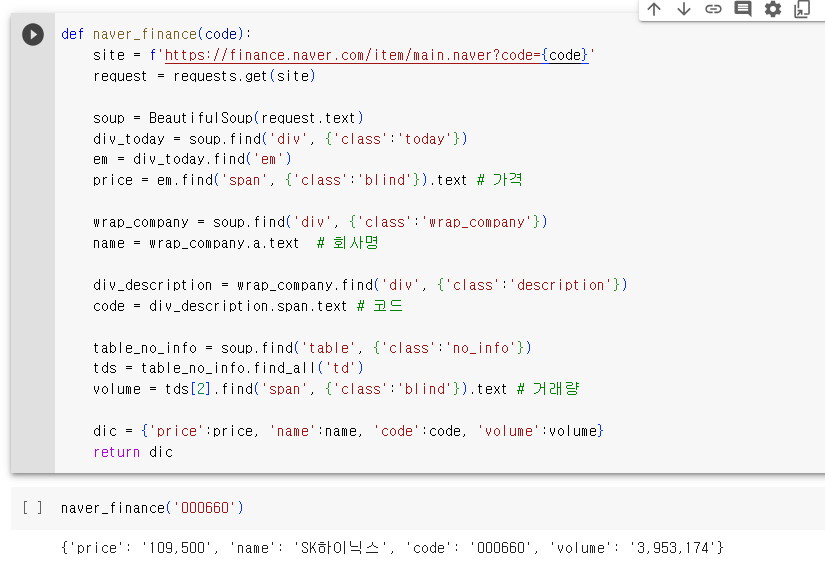
Task: Click the '# 회사명' comment
Action: tap(347, 243)
